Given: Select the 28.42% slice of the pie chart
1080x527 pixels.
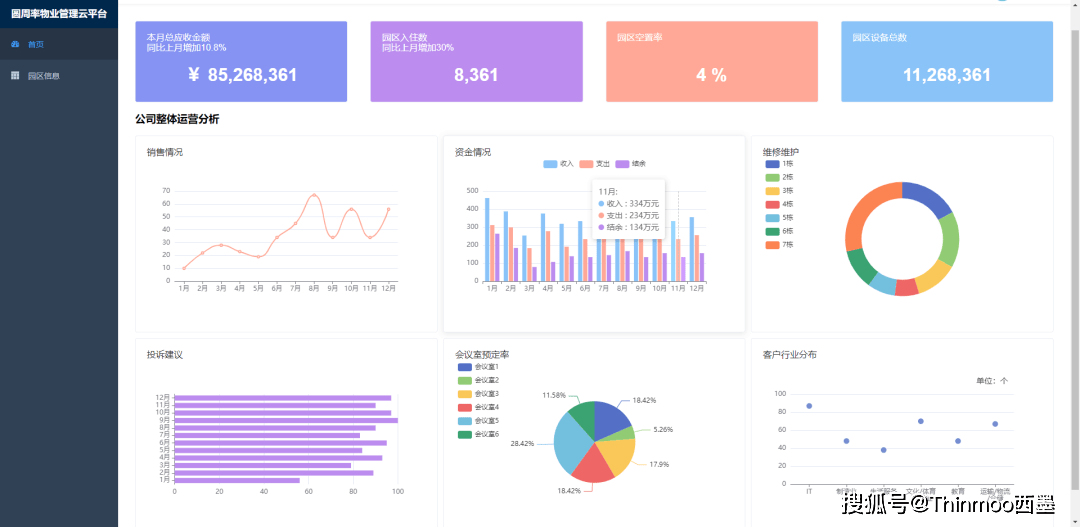Looking at the screenshot, I should tap(570, 444).
